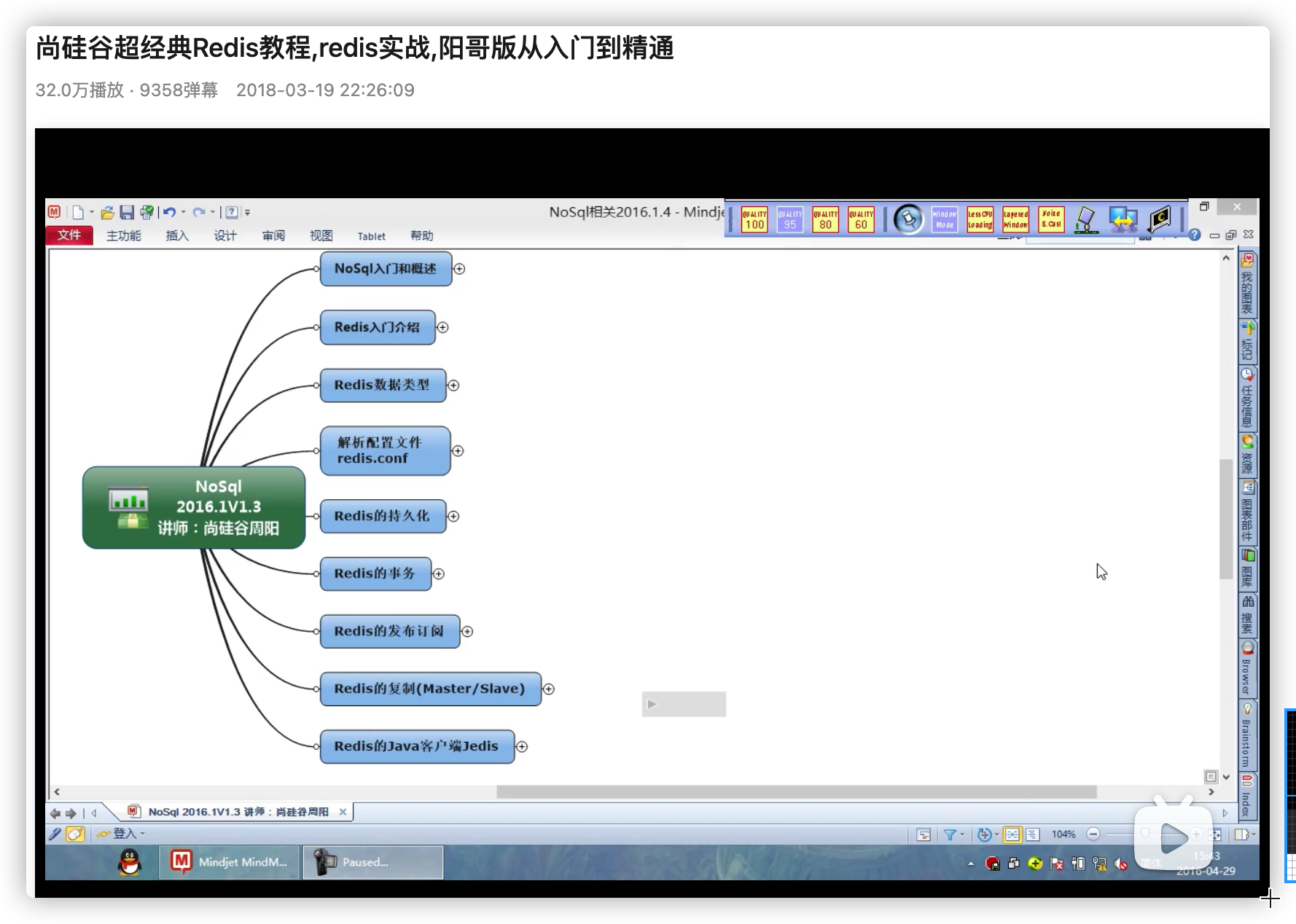Toggle Voice B.Cast in recorder toolbar

[x=1051, y=219]
